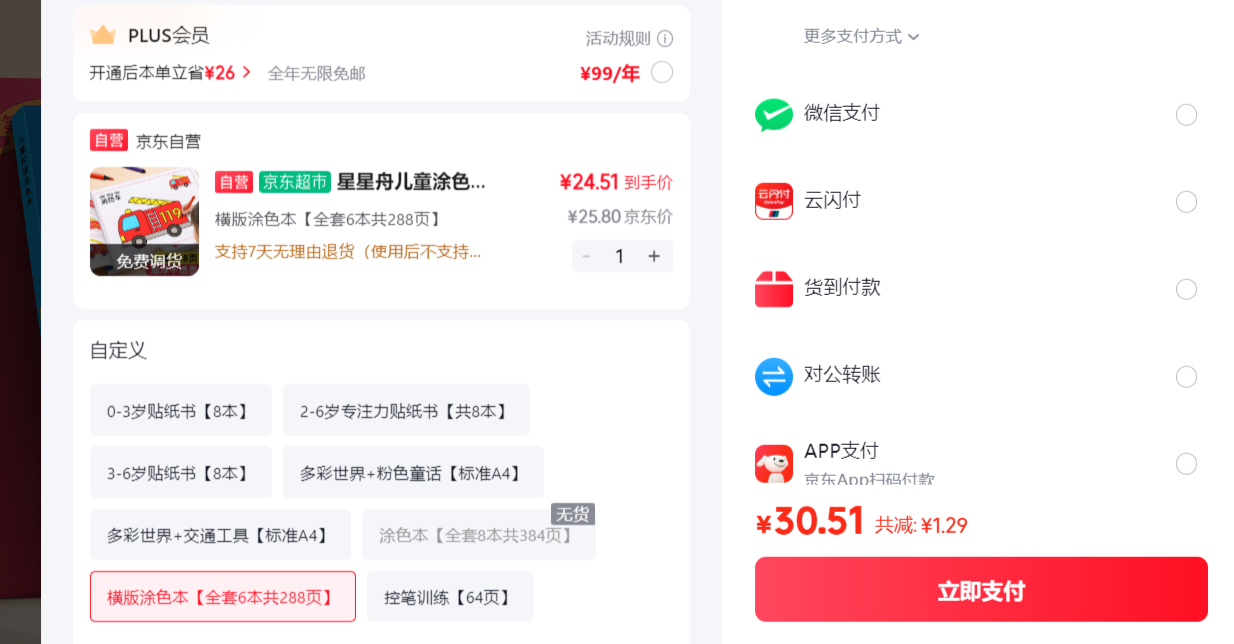Choose the 0-3岁贴纸书【8本】 option
The image size is (1234, 644).
(x=181, y=411)
